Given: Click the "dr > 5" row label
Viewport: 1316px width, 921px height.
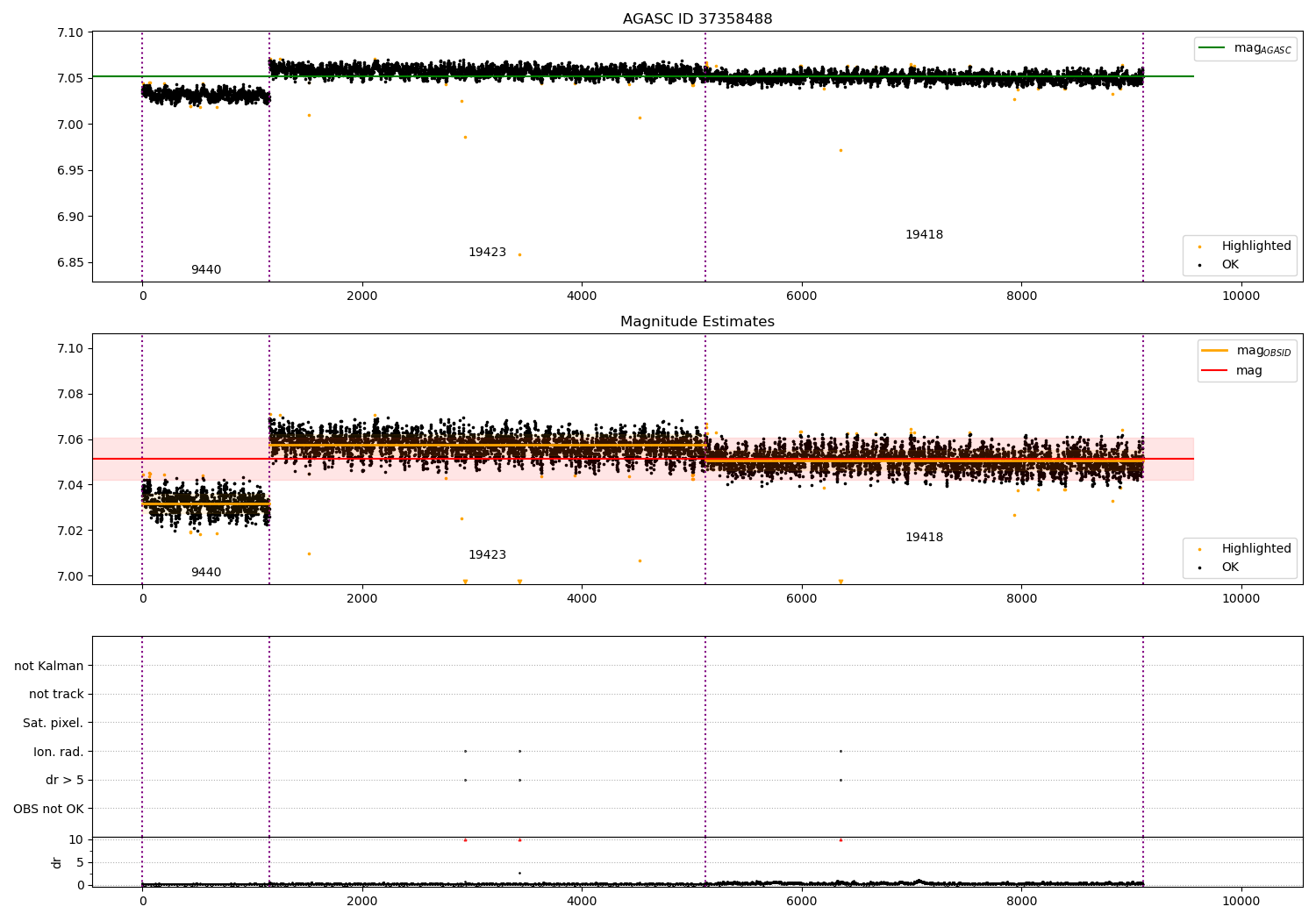Looking at the screenshot, I should tap(65, 780).
